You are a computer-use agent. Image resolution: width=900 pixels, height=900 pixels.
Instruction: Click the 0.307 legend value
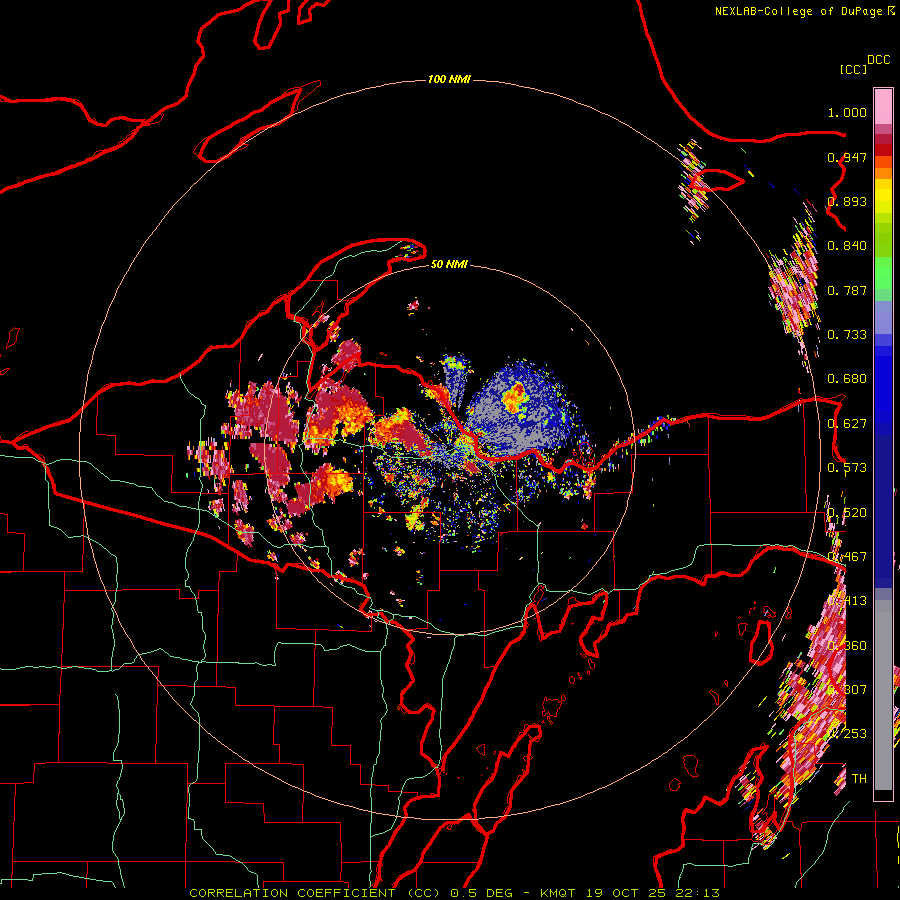847,690
